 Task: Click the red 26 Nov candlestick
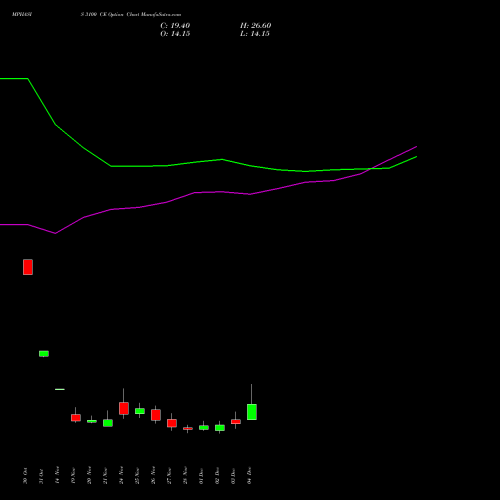coord(156,415)
